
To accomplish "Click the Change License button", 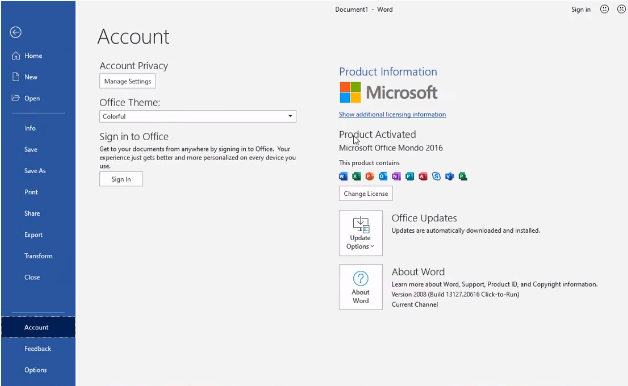I will [x=366, y=193].
